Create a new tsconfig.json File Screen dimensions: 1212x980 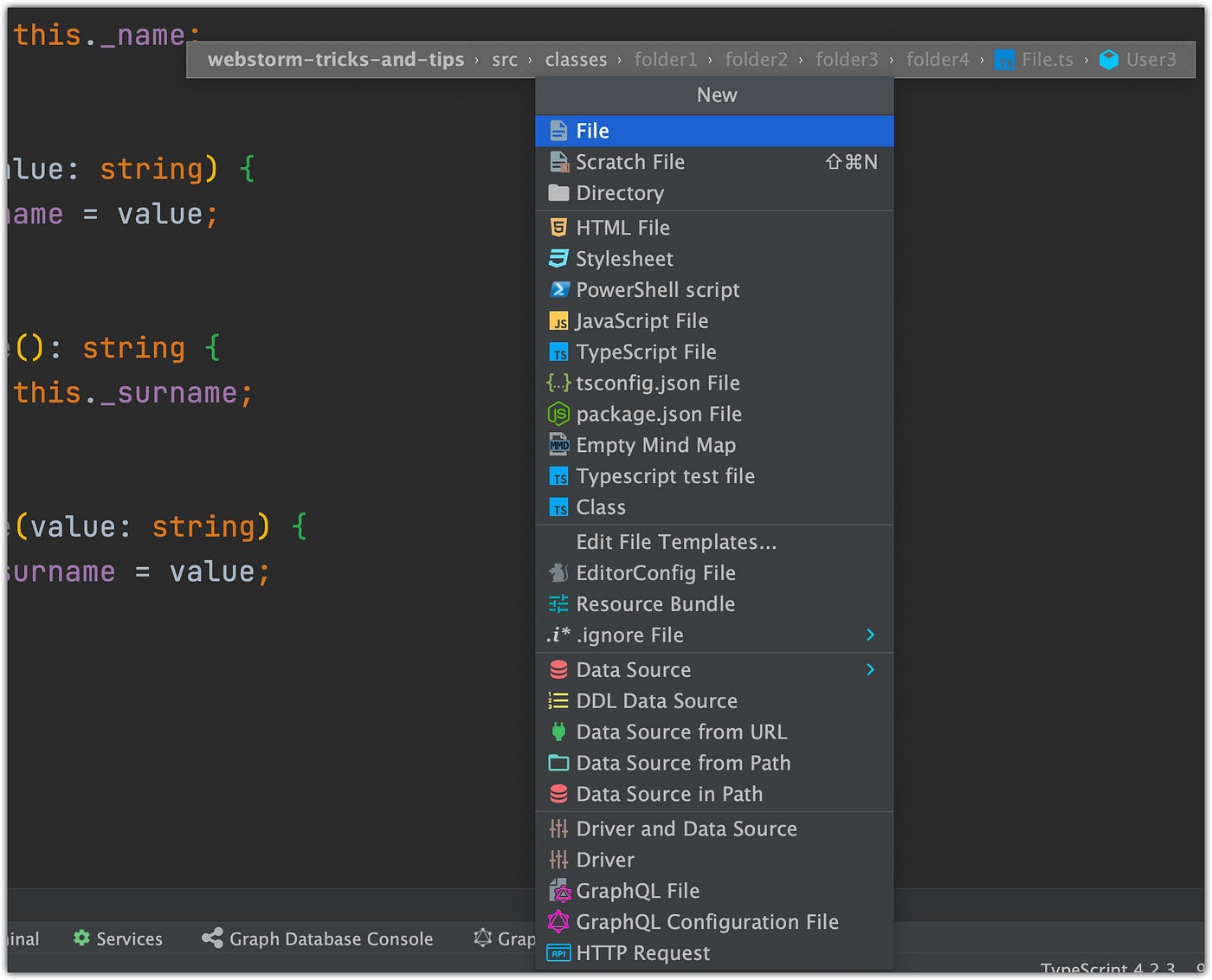(x=658, y=383)
